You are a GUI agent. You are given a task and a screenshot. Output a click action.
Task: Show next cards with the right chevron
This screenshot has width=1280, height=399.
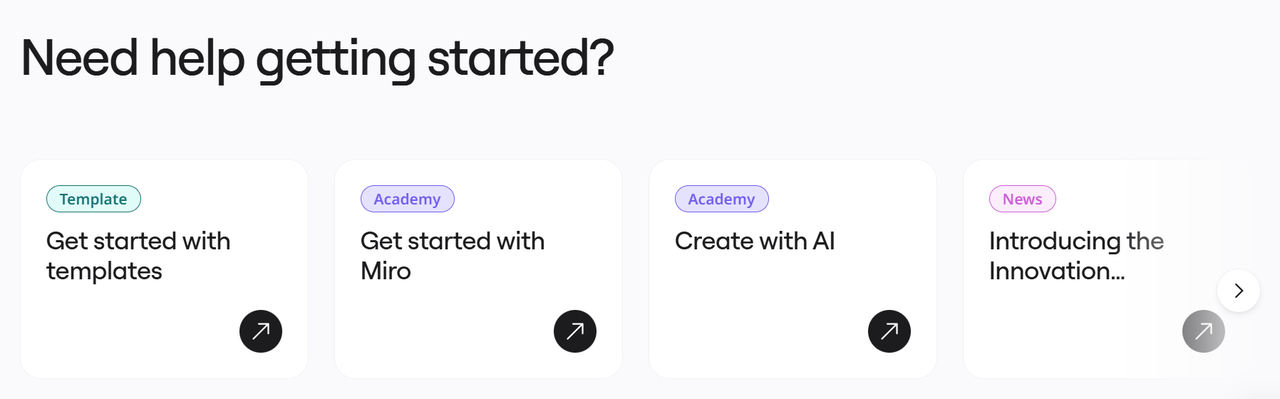pos(1239,291)
